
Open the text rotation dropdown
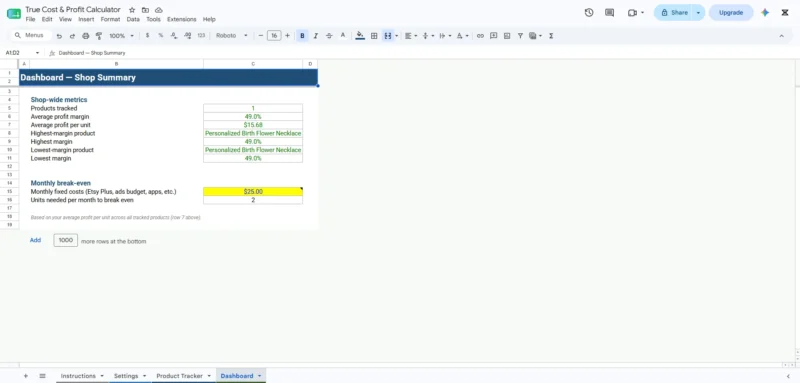[462, 36]
